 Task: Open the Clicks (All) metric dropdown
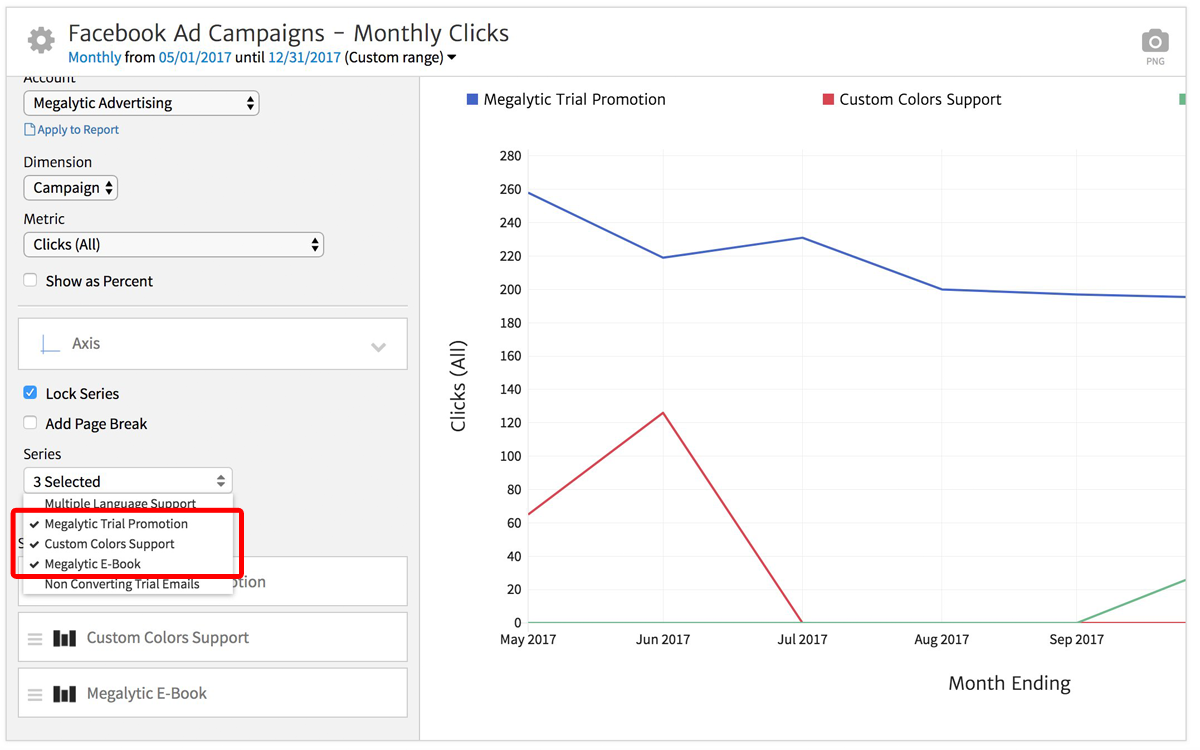pos(173,244)
